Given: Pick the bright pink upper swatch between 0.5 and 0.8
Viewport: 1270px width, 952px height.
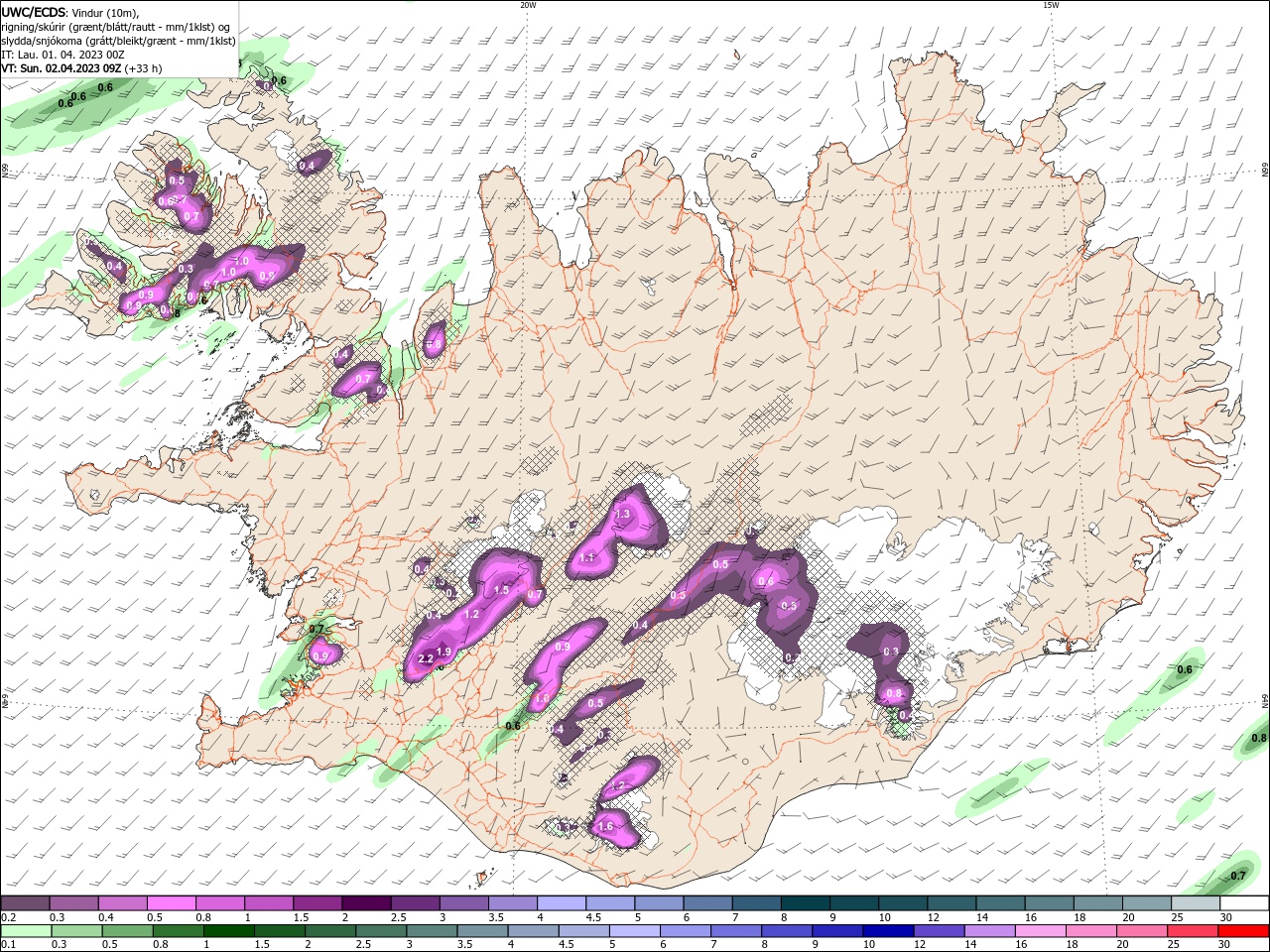Looking at the screenshot, I should tap(172, 903).
